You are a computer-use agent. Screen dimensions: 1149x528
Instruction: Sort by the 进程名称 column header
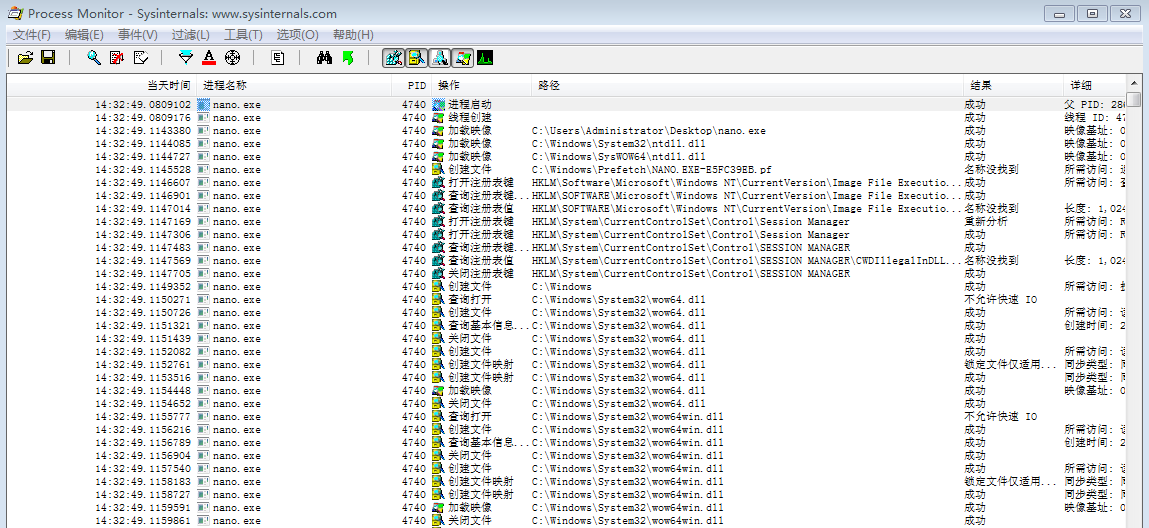pos(293,86)
